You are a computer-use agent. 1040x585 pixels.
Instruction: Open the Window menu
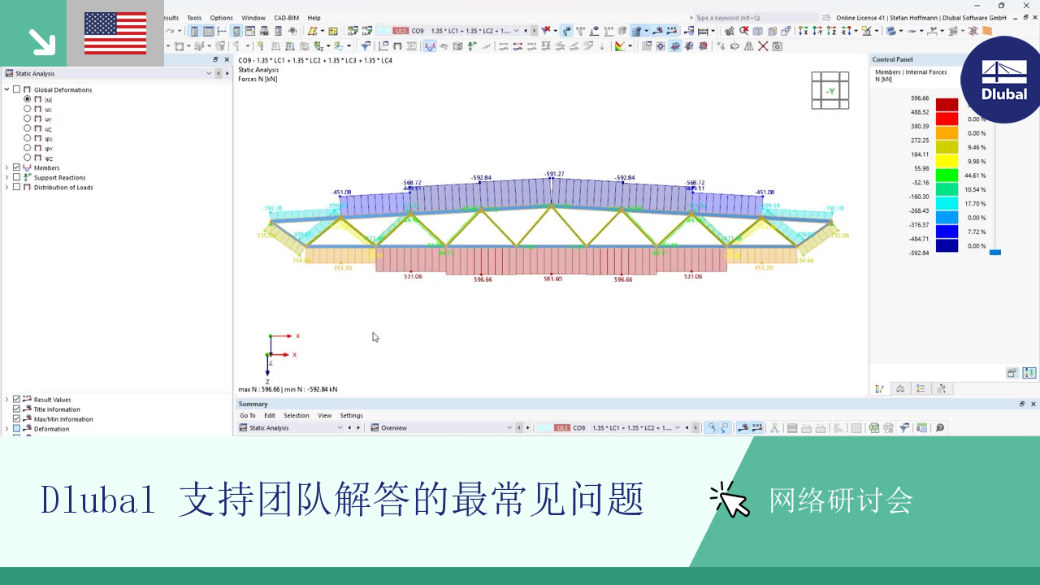point(253,18)
